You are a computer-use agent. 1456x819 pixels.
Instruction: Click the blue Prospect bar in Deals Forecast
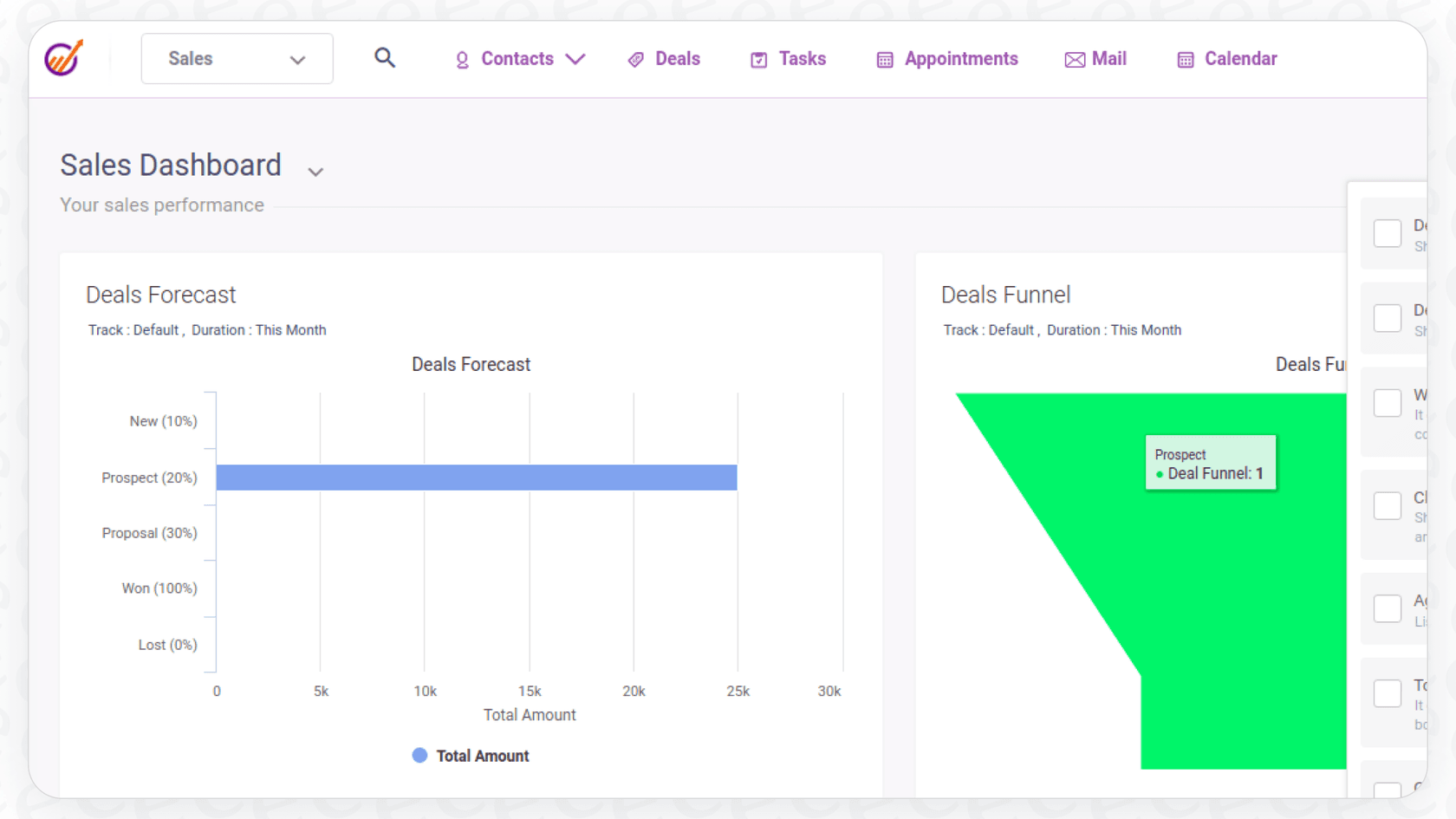477,478
